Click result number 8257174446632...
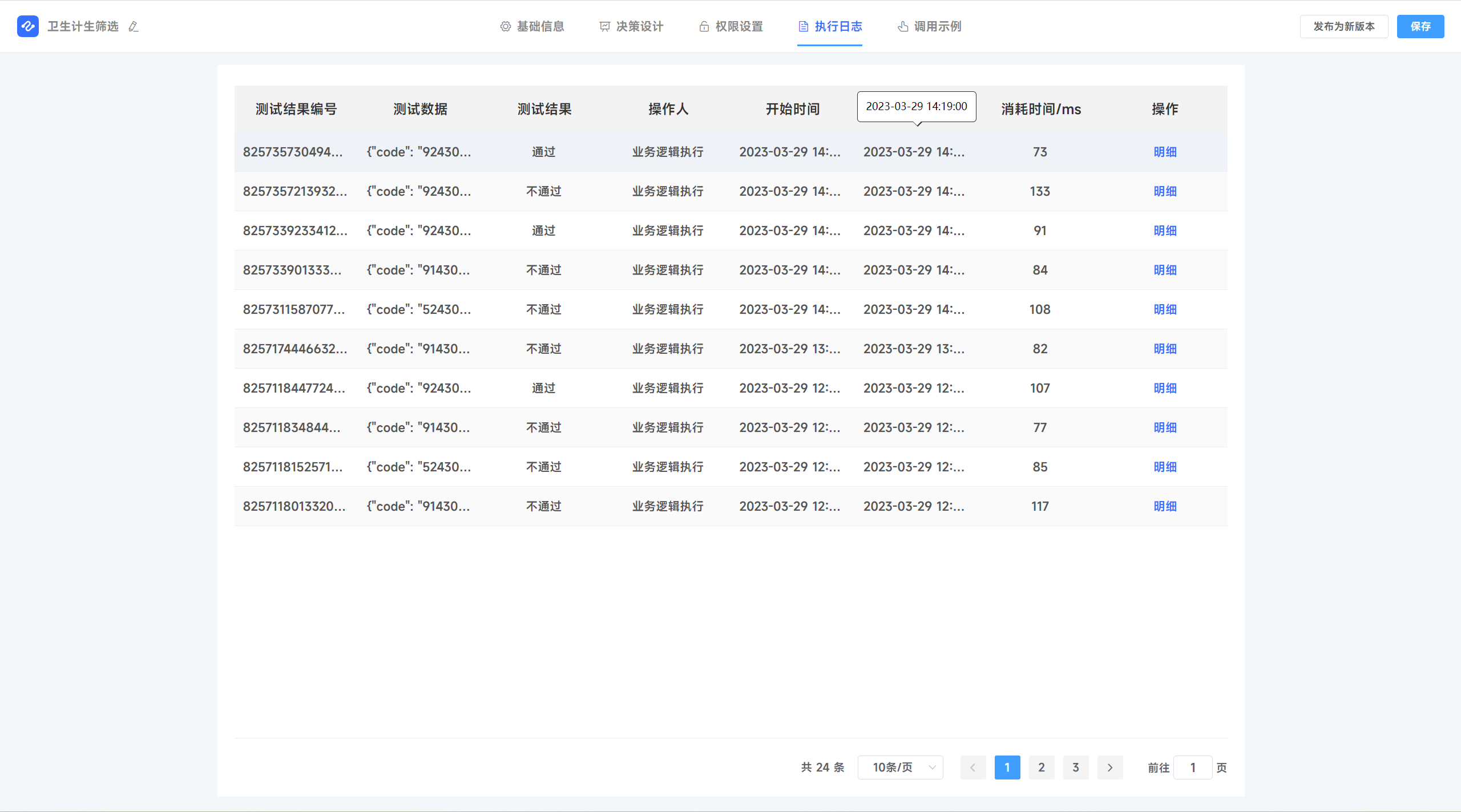Screen dimensions: 1461x812 tap(295, 349)
